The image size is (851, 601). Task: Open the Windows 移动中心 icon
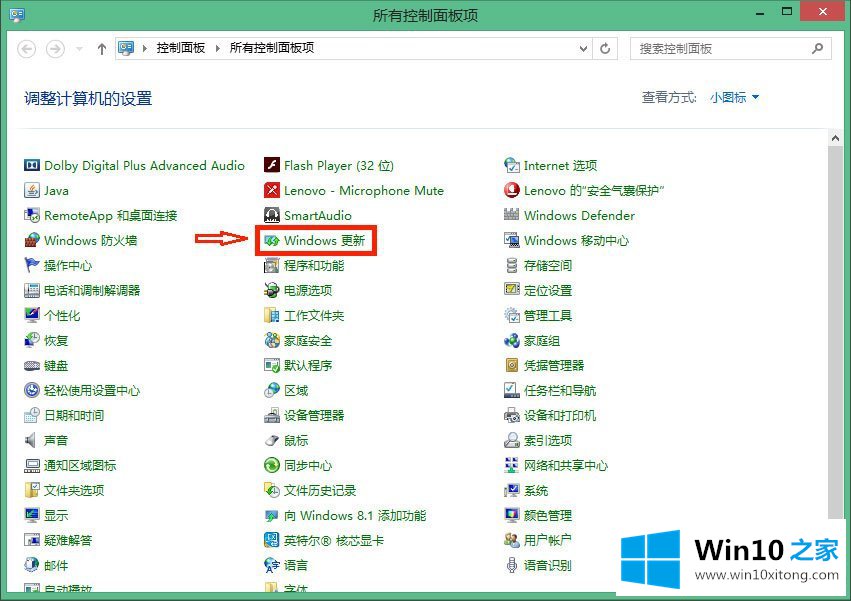(x=511, y=240)
